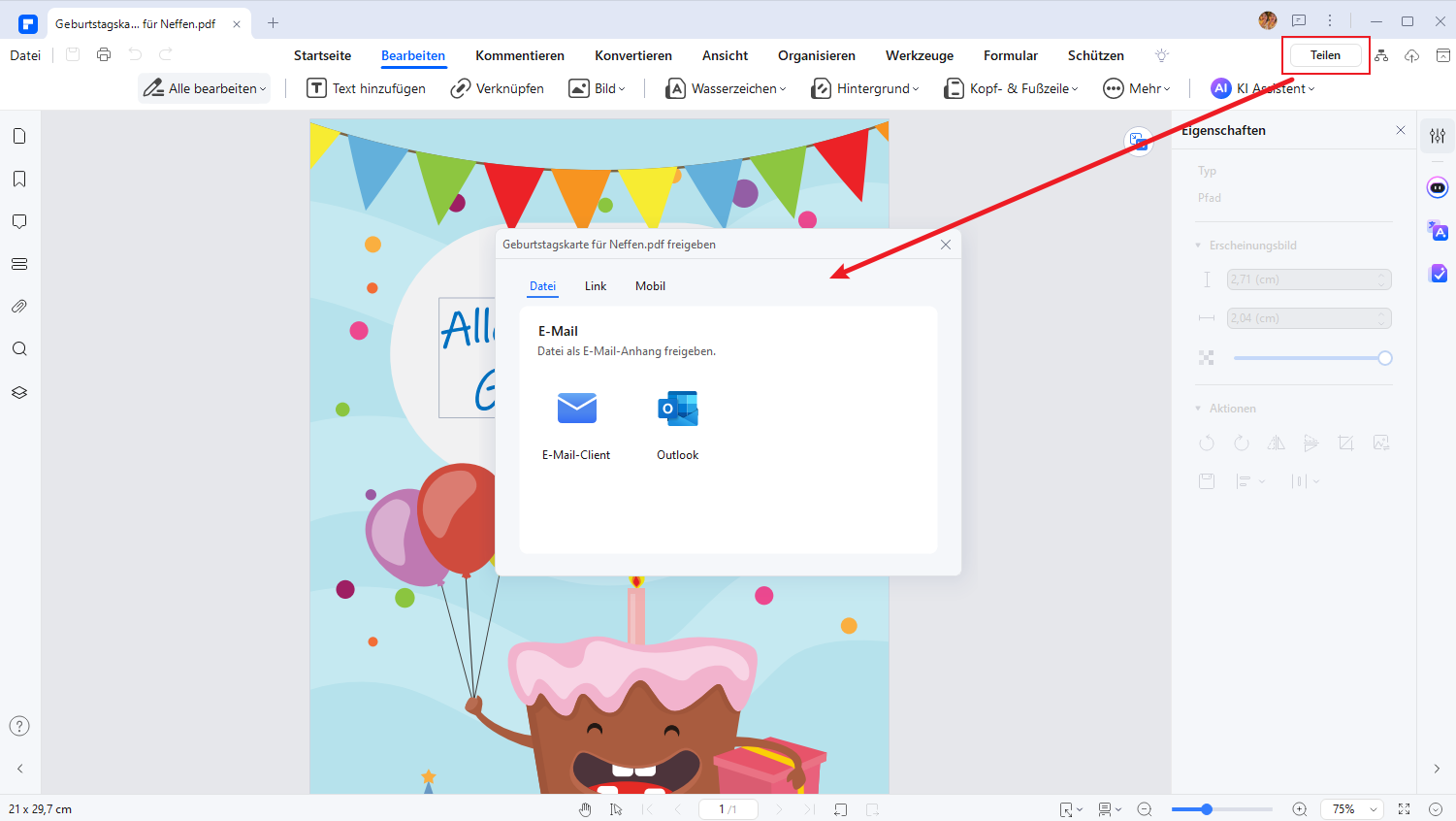Open the page thumbnails sidebar icon

click(19, 136)
